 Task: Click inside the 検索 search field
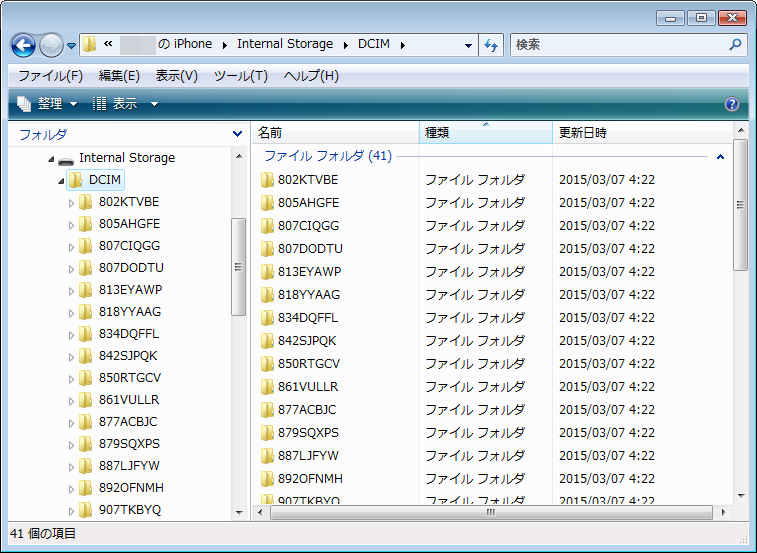(618, 45)
